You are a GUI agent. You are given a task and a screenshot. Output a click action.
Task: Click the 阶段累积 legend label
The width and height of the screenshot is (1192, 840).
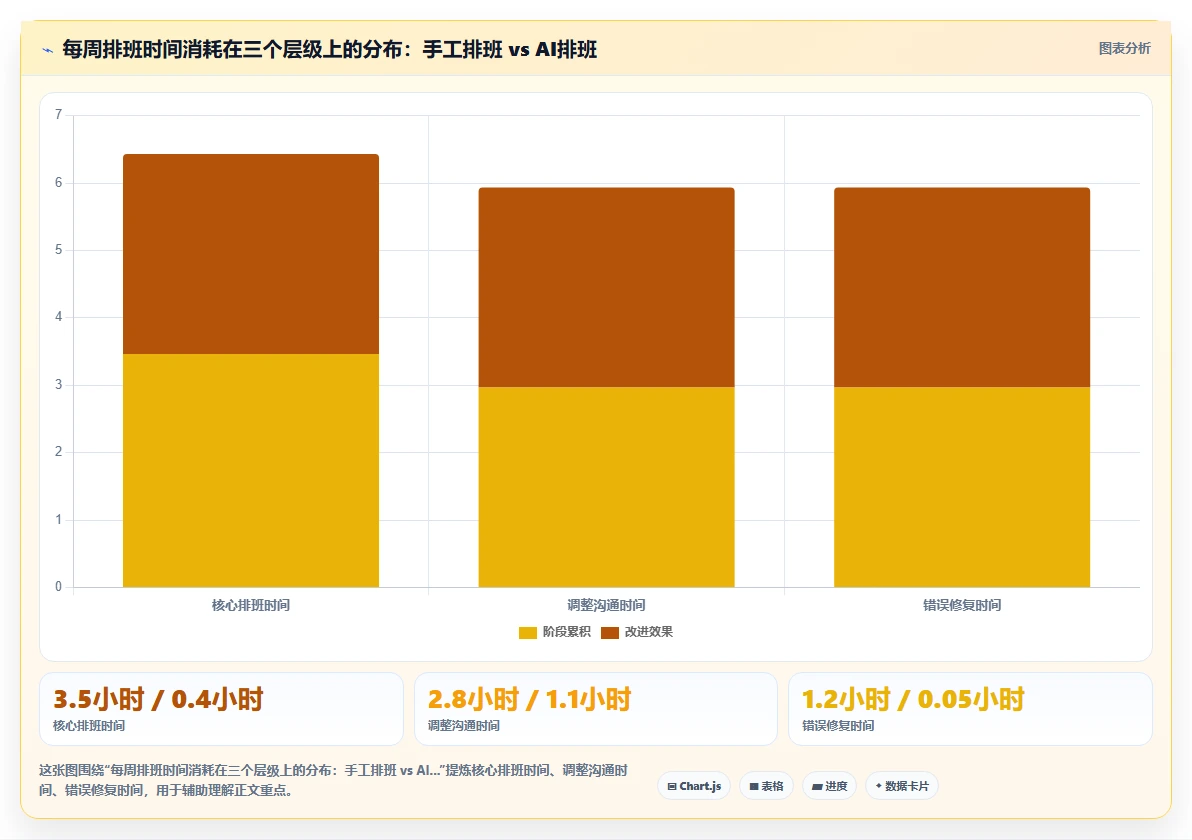[x=566, y=632]
